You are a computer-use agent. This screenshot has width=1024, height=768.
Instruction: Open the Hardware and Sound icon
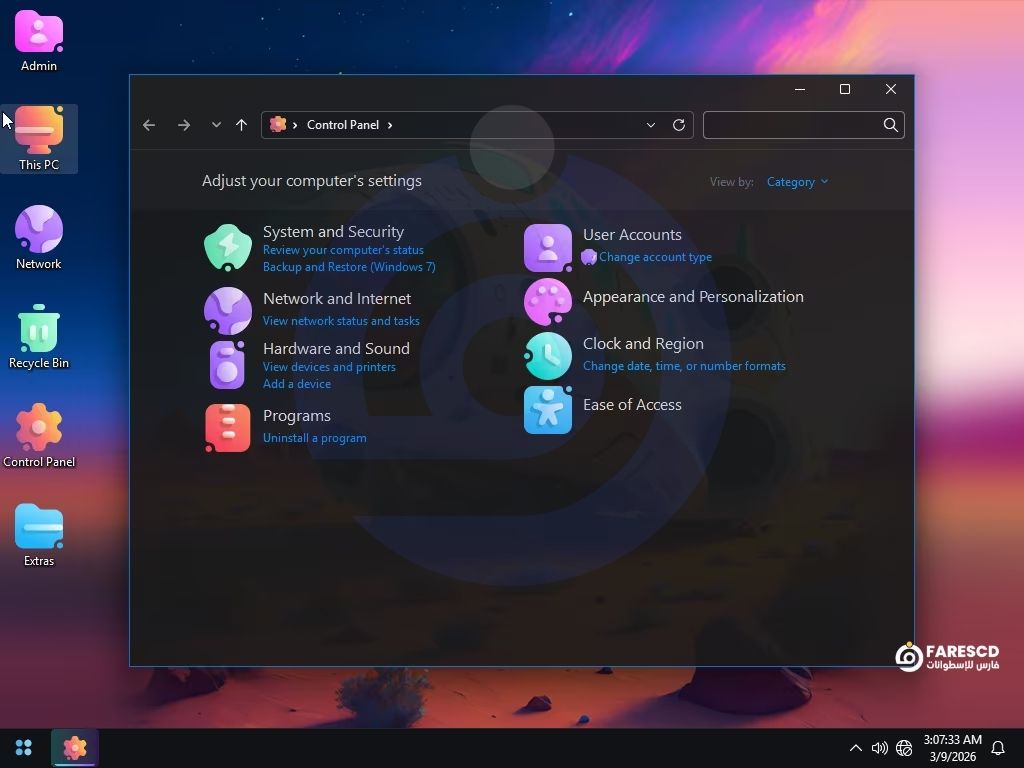pos(228,365)
